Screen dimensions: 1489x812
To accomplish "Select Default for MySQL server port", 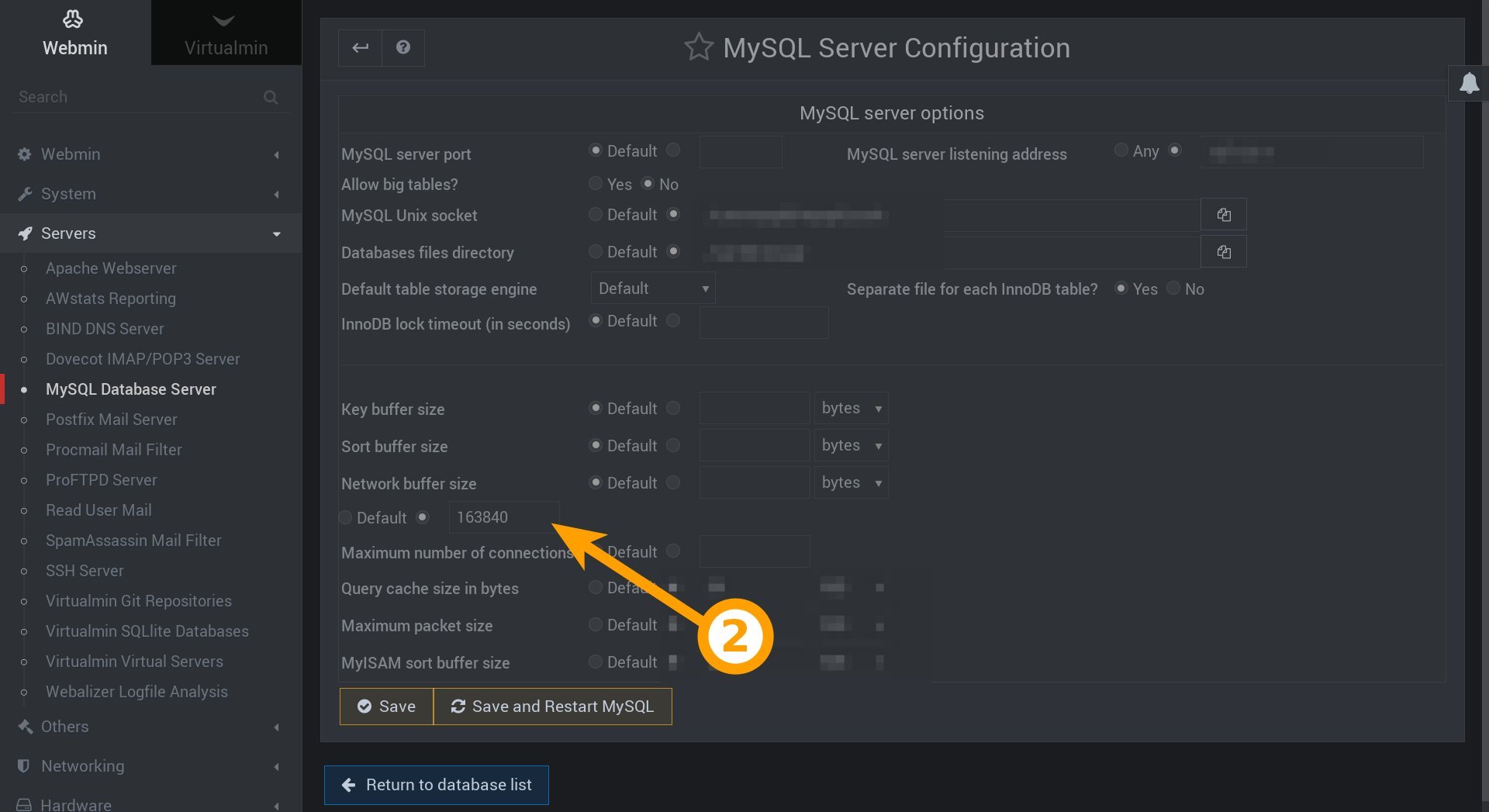I will (596, 150).
